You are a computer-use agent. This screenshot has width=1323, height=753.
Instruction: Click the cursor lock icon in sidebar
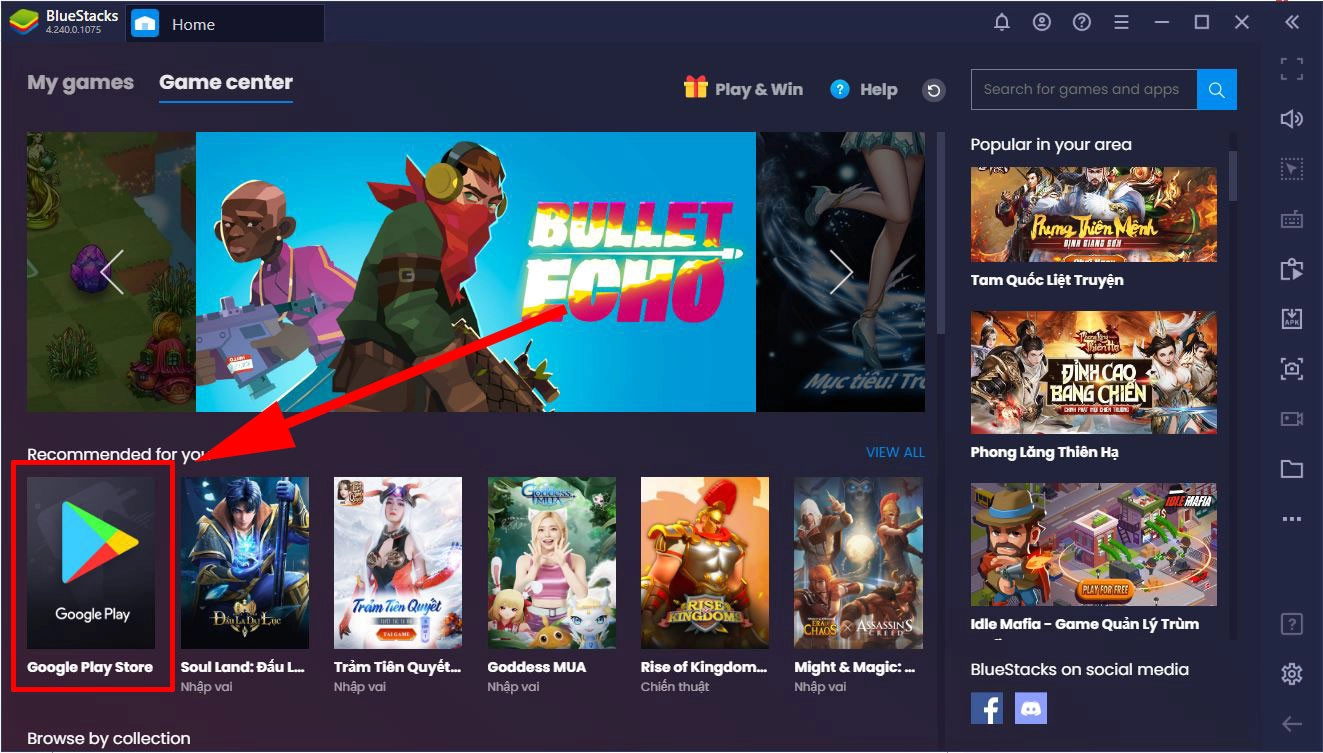[x=1292, y=169]
